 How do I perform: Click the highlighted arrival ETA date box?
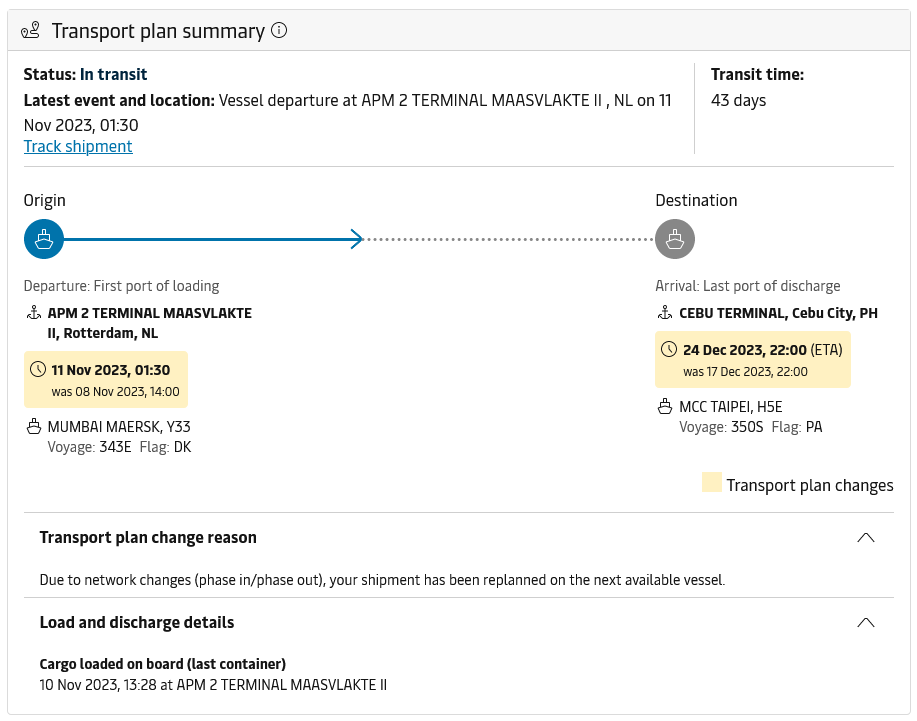[753, 360]
